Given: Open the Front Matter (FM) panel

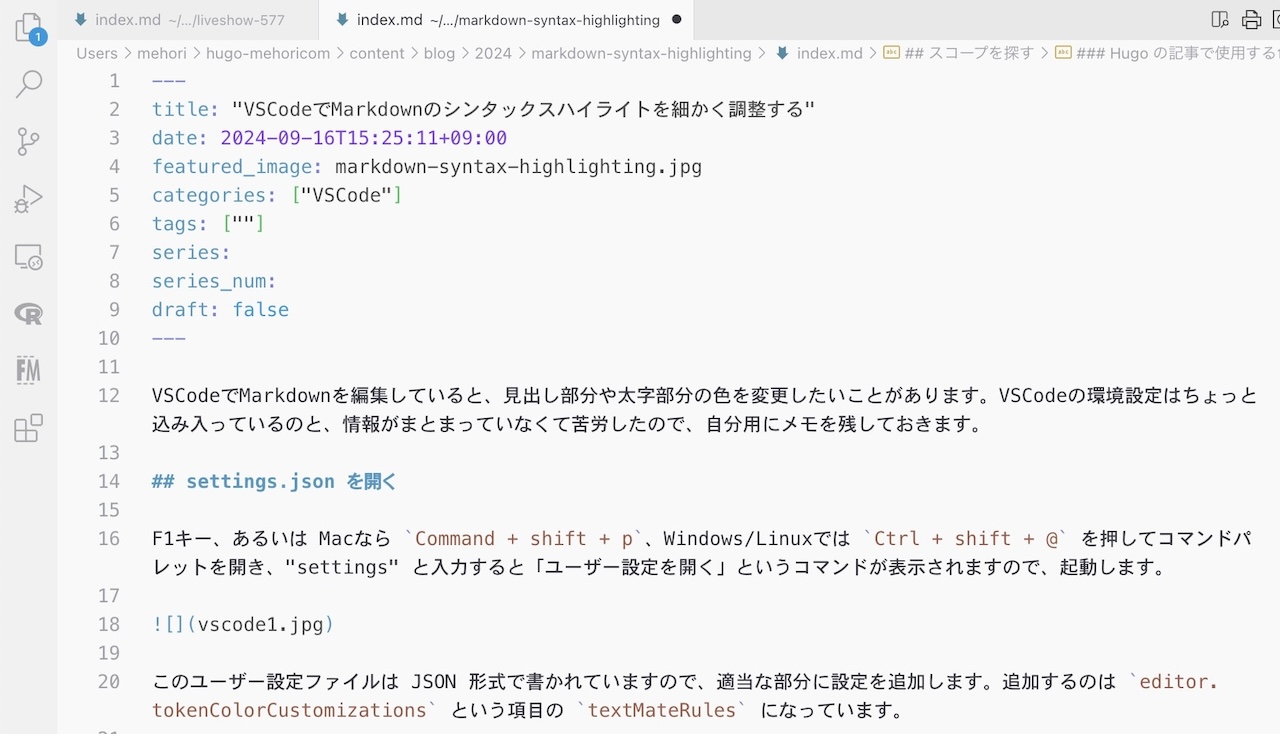Looking at the screenshot, I should pyautogui.click(x=29, y=371).
